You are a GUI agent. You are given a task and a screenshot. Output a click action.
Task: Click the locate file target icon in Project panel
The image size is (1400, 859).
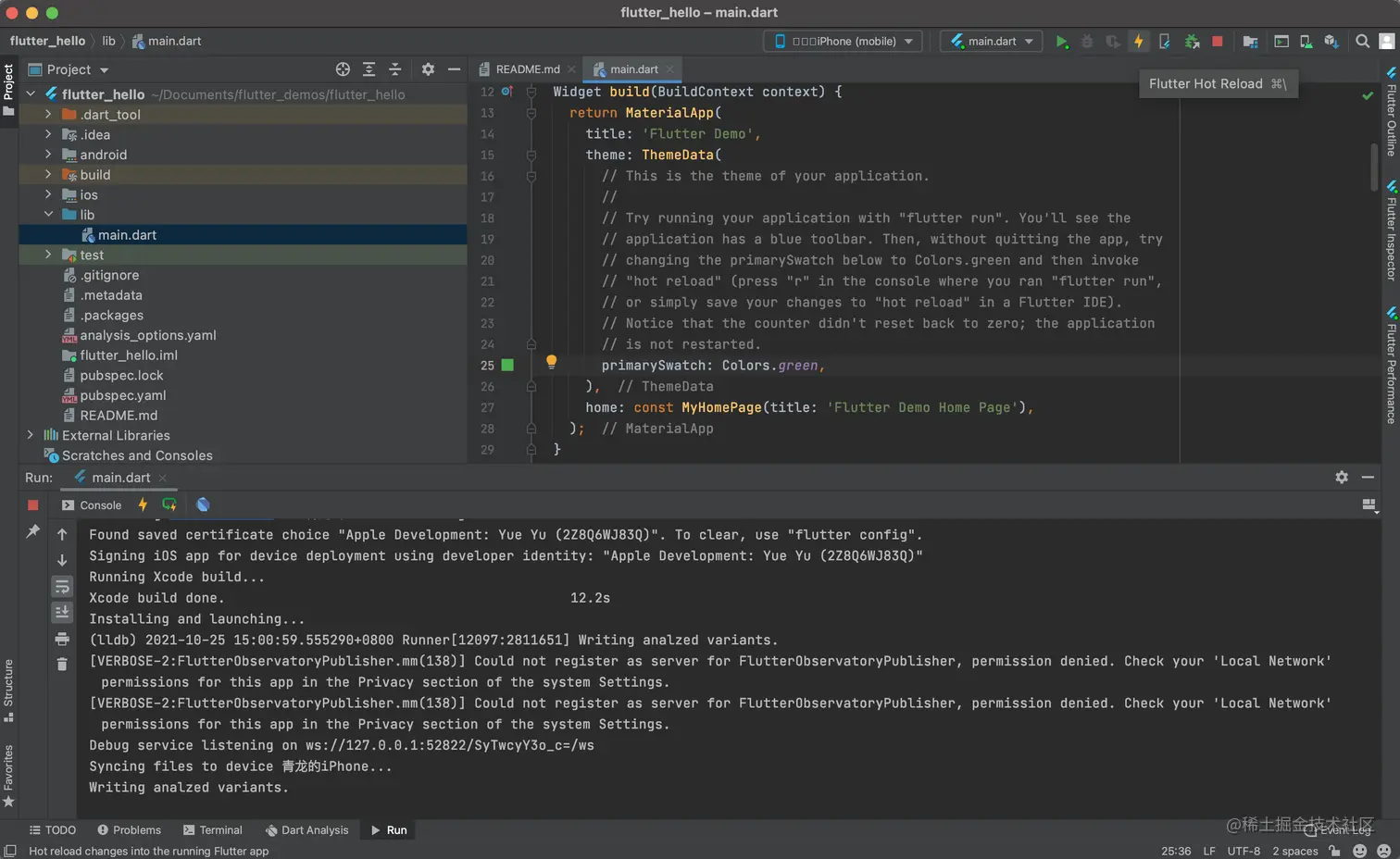pos(343,69)
